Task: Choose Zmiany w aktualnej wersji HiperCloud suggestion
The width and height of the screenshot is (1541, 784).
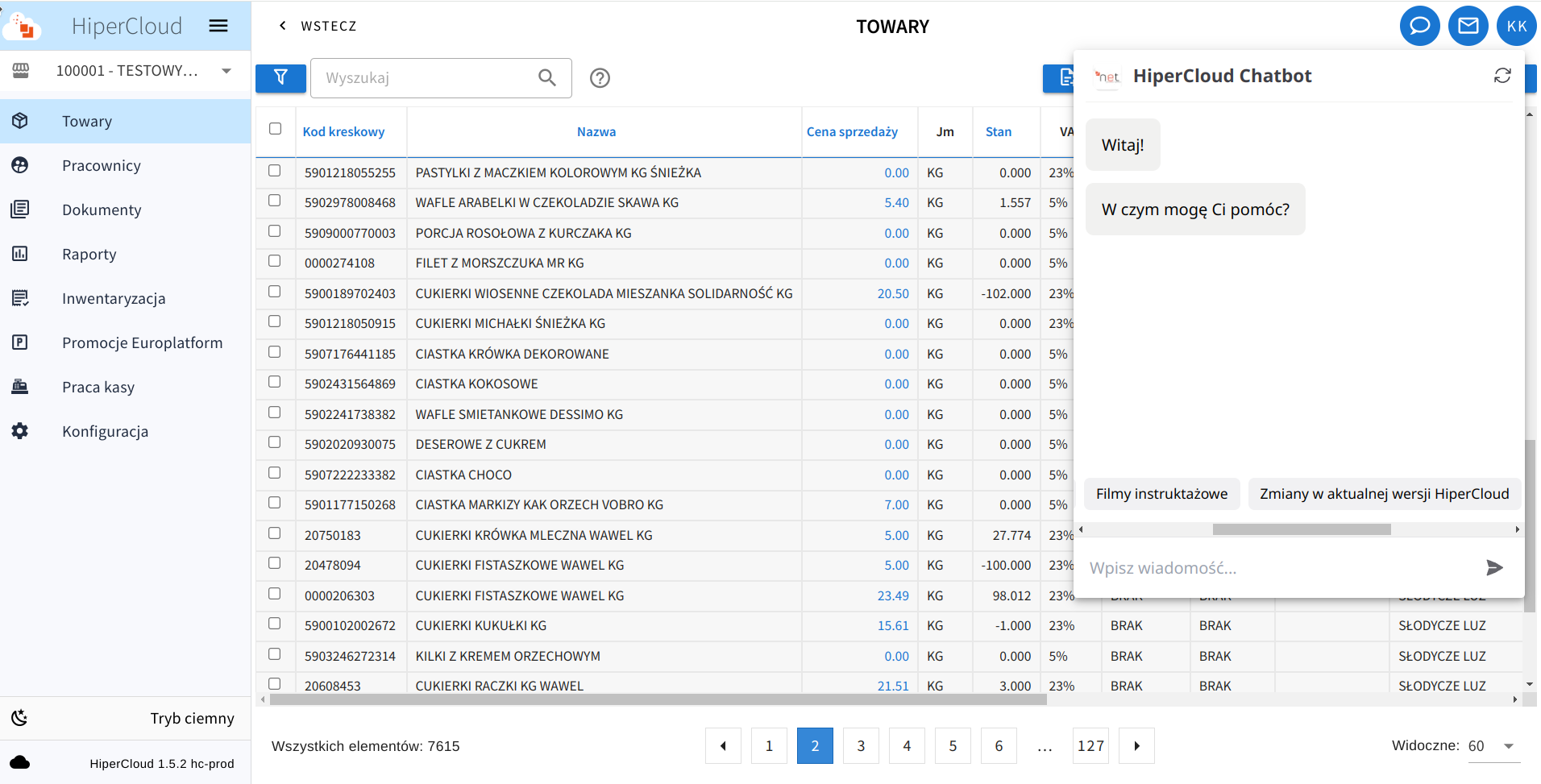Action: 1385,494
